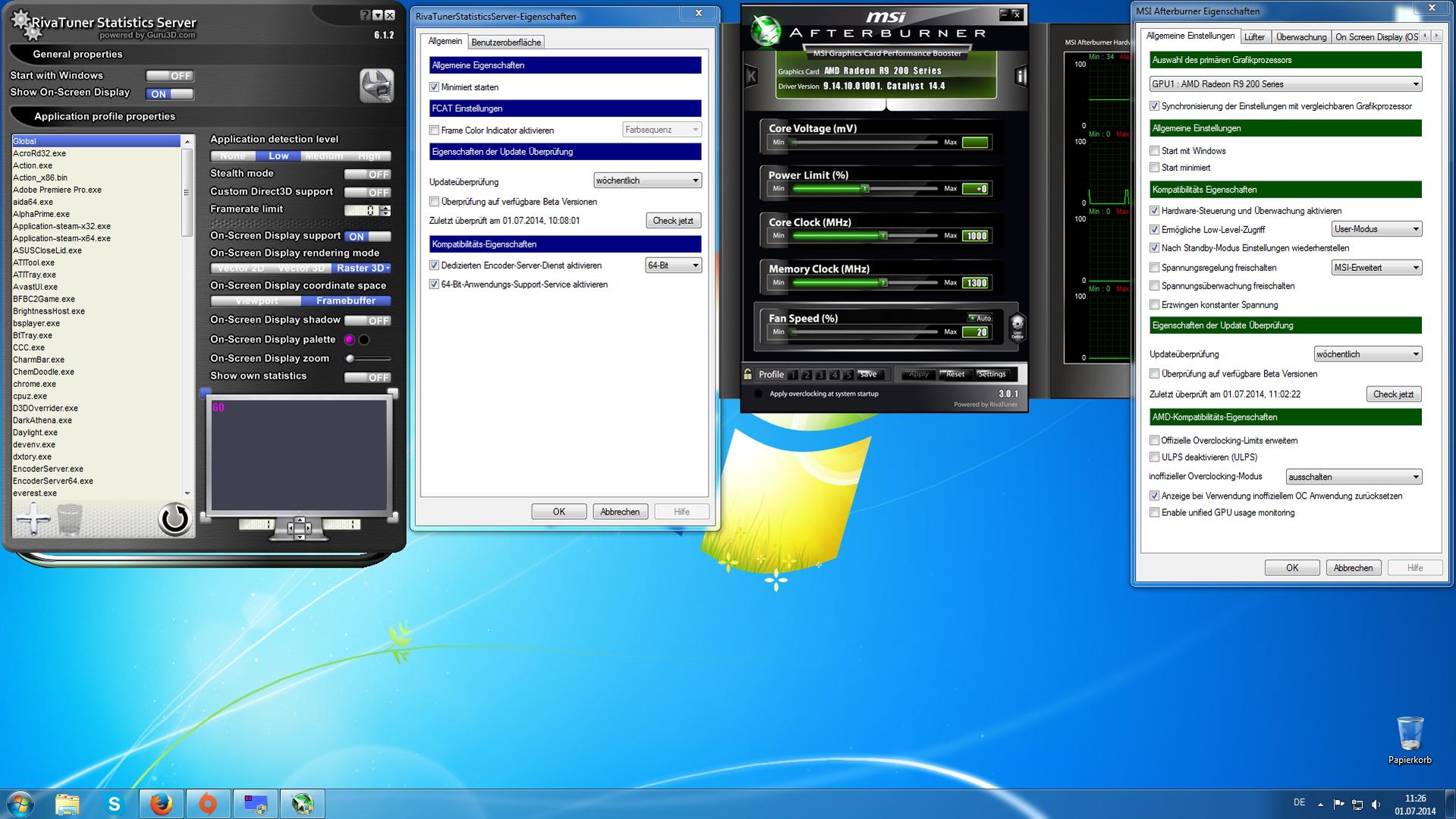Toggle On-Screen Display shadow switch
The image size is (1456, 819).
368,320
